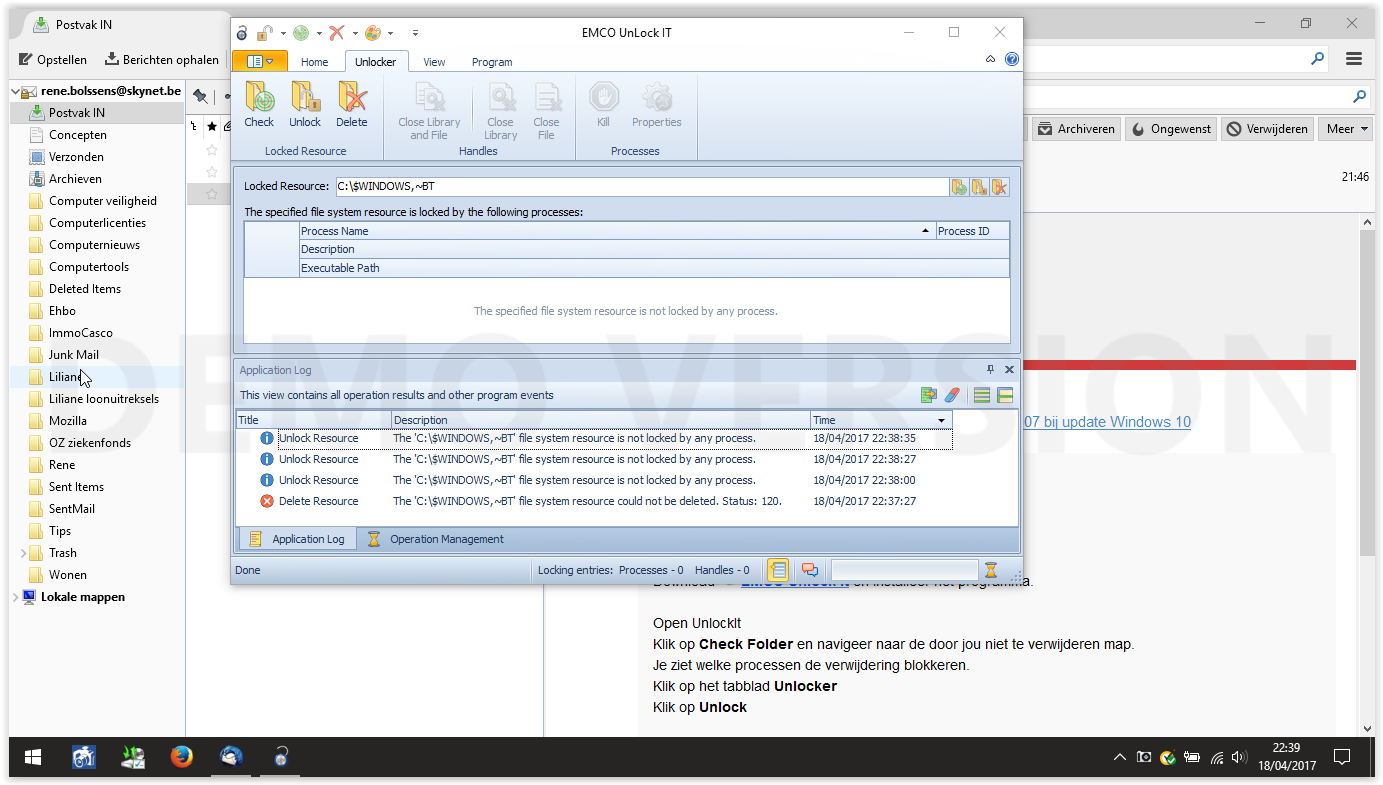Click the Berichten ophalen button
The width and height of the screenshot is (1383, 785).
click(x=162, y=60)
